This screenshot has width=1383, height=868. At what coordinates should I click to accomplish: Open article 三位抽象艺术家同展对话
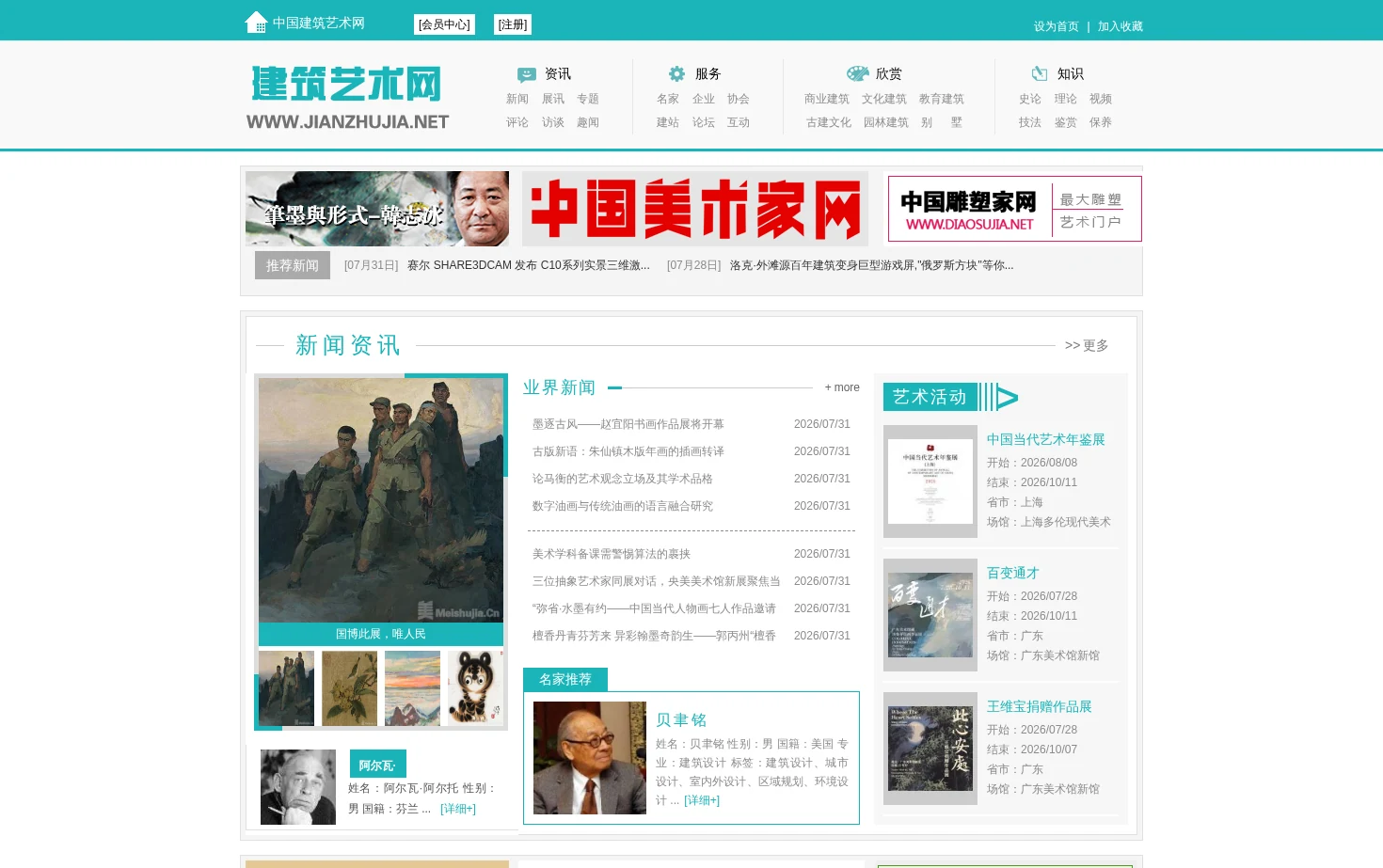click(x=657, y=581)
